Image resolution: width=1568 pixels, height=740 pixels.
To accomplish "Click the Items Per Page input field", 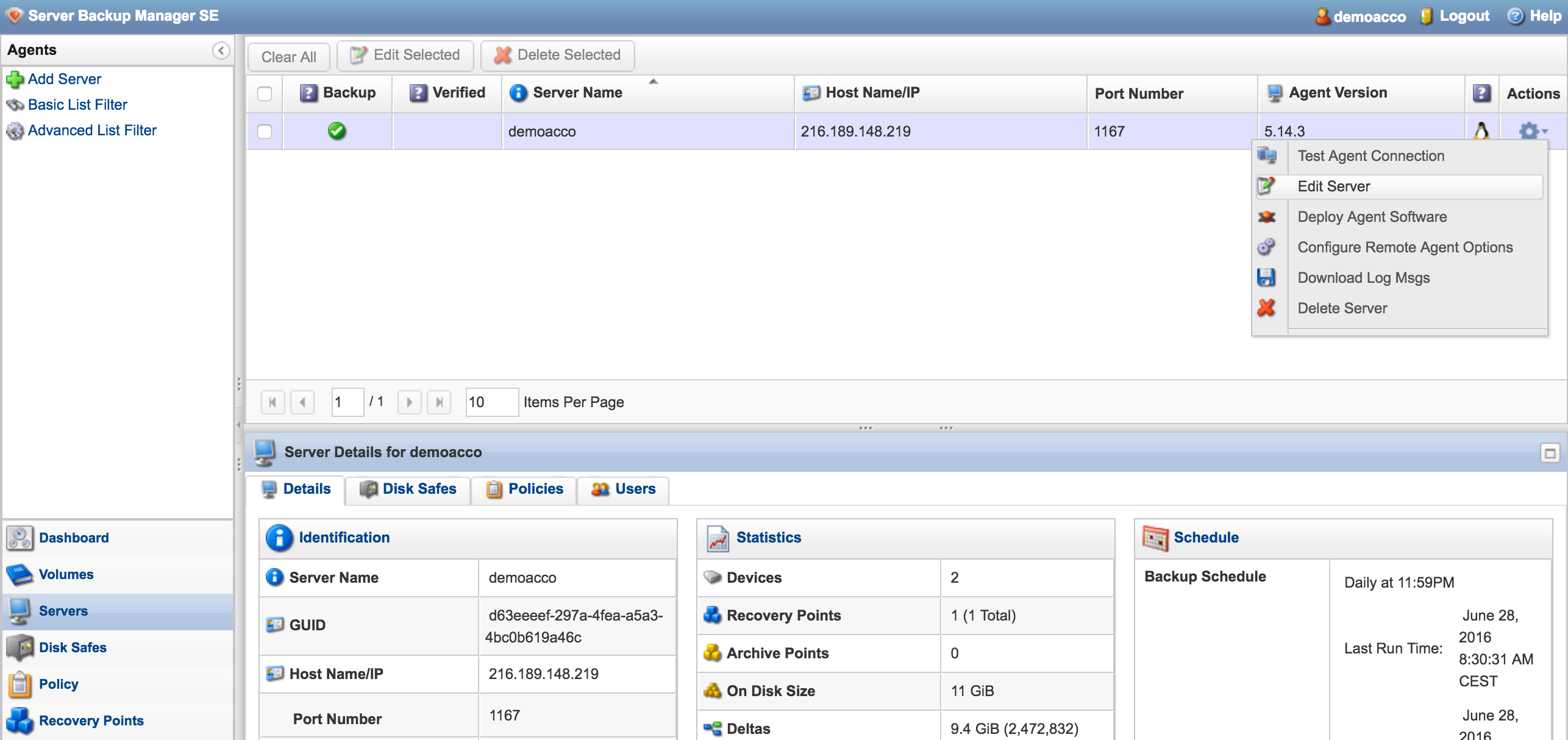I will 491,402.
